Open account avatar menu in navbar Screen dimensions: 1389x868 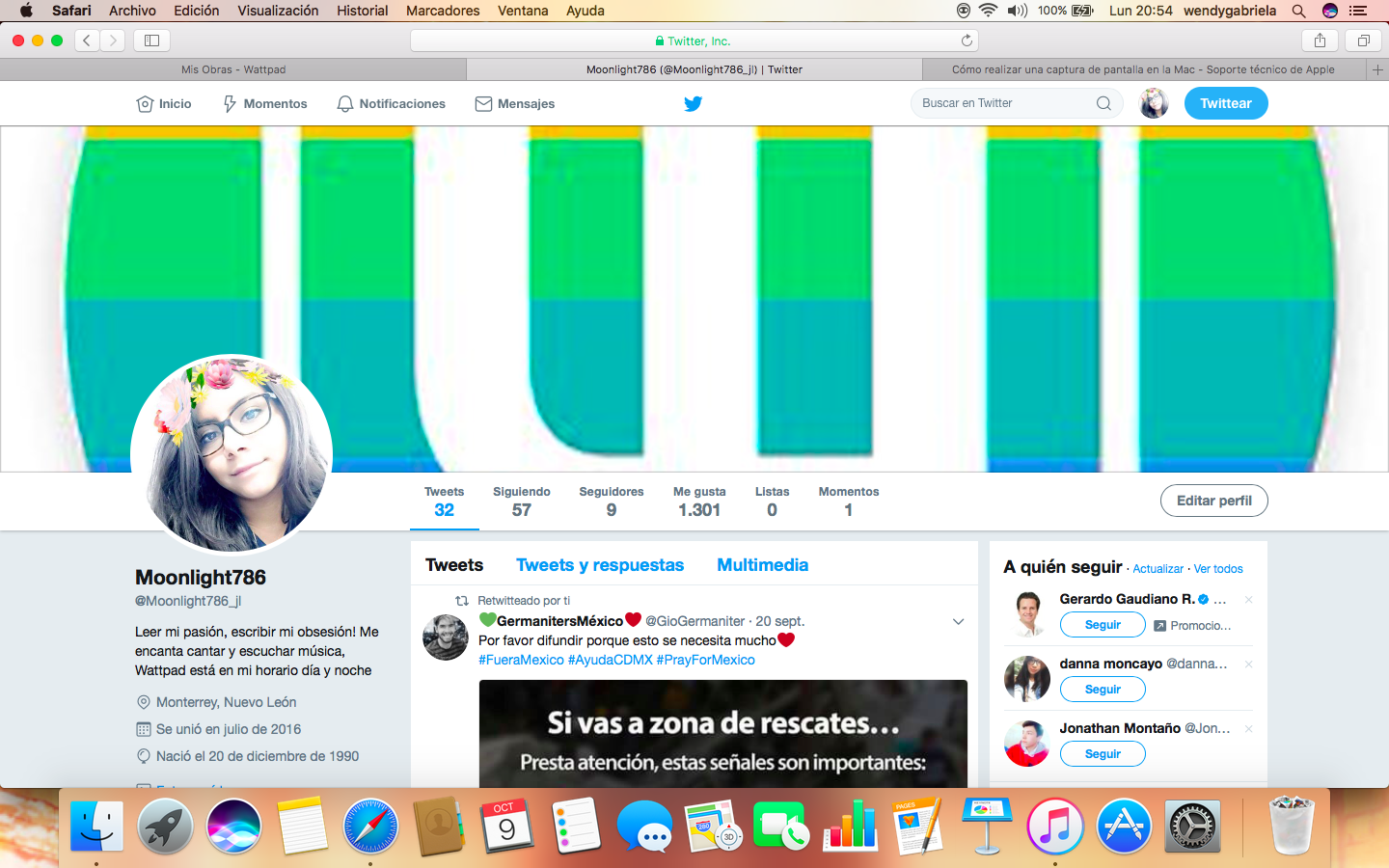[1154, 103]
